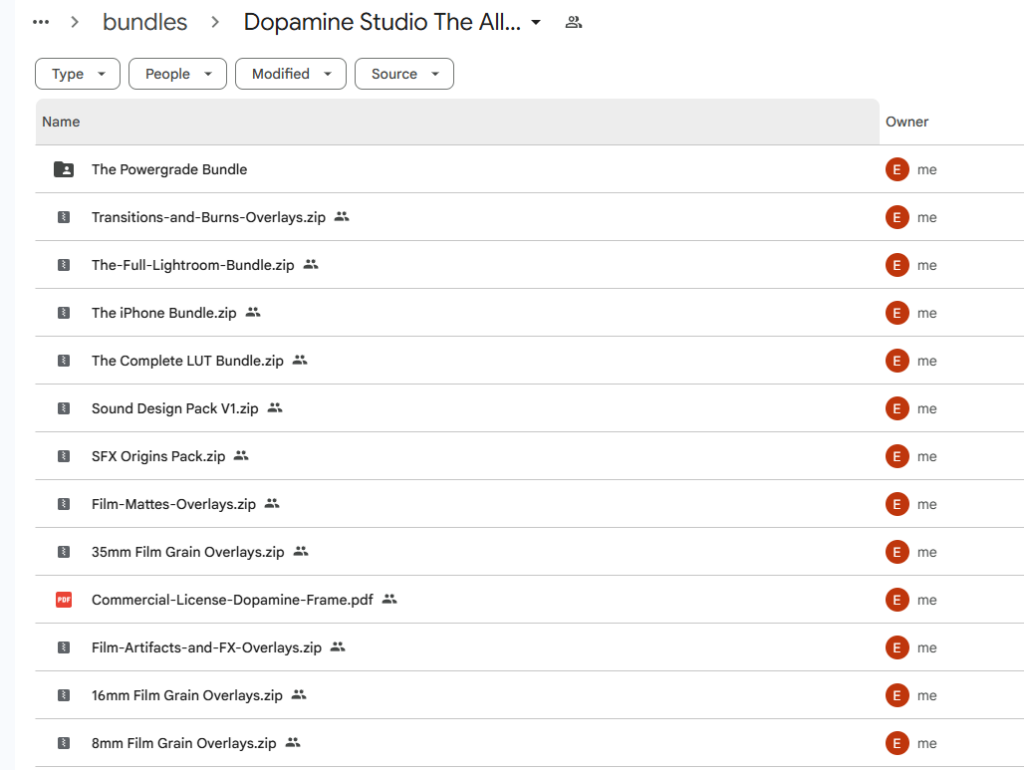
Task: Click zip icon of Sound Design Pack V1.zip
Action: click(63, 408)
